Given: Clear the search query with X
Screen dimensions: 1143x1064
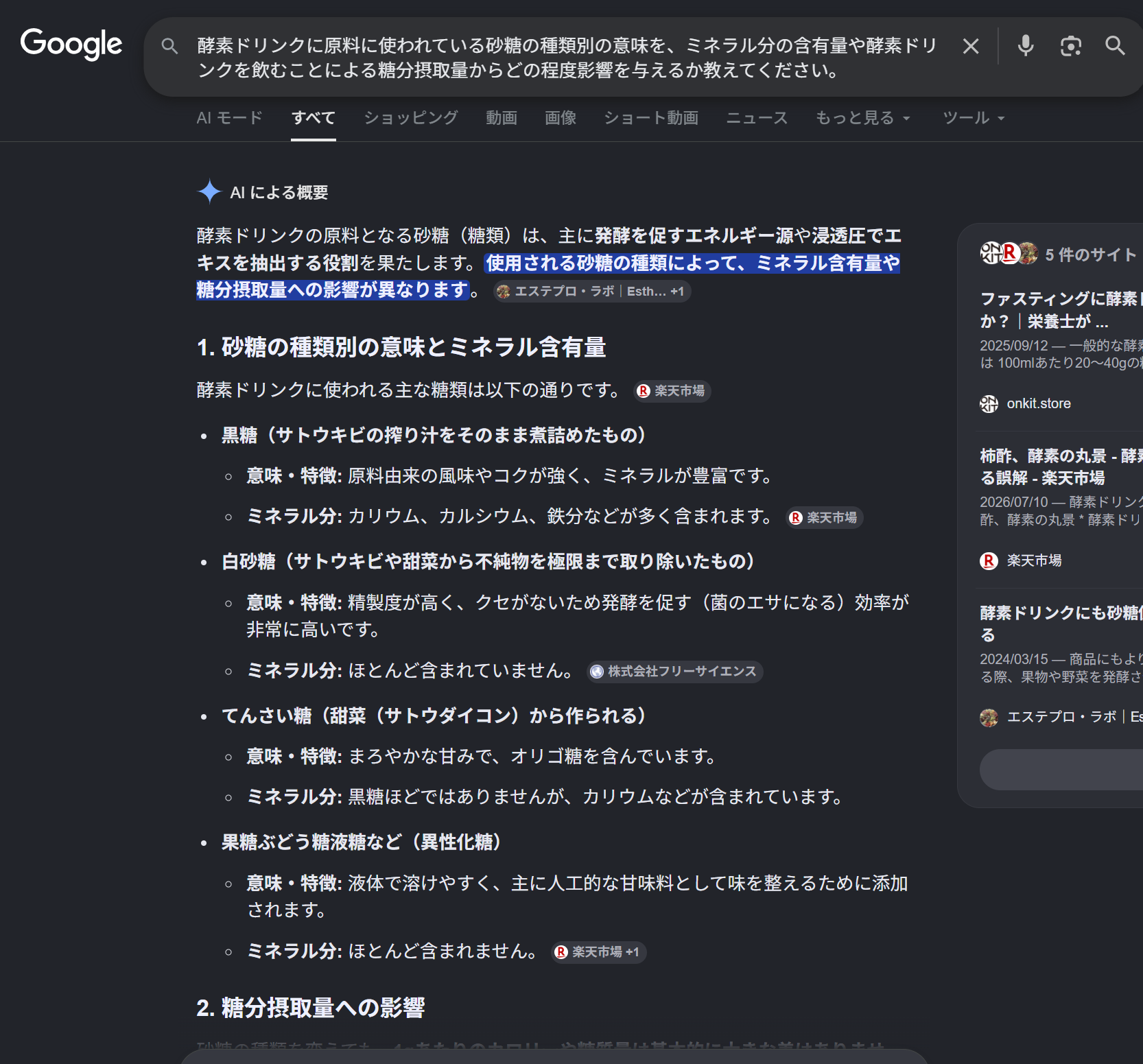Looking at the screenshot, I should click(970, 46).
